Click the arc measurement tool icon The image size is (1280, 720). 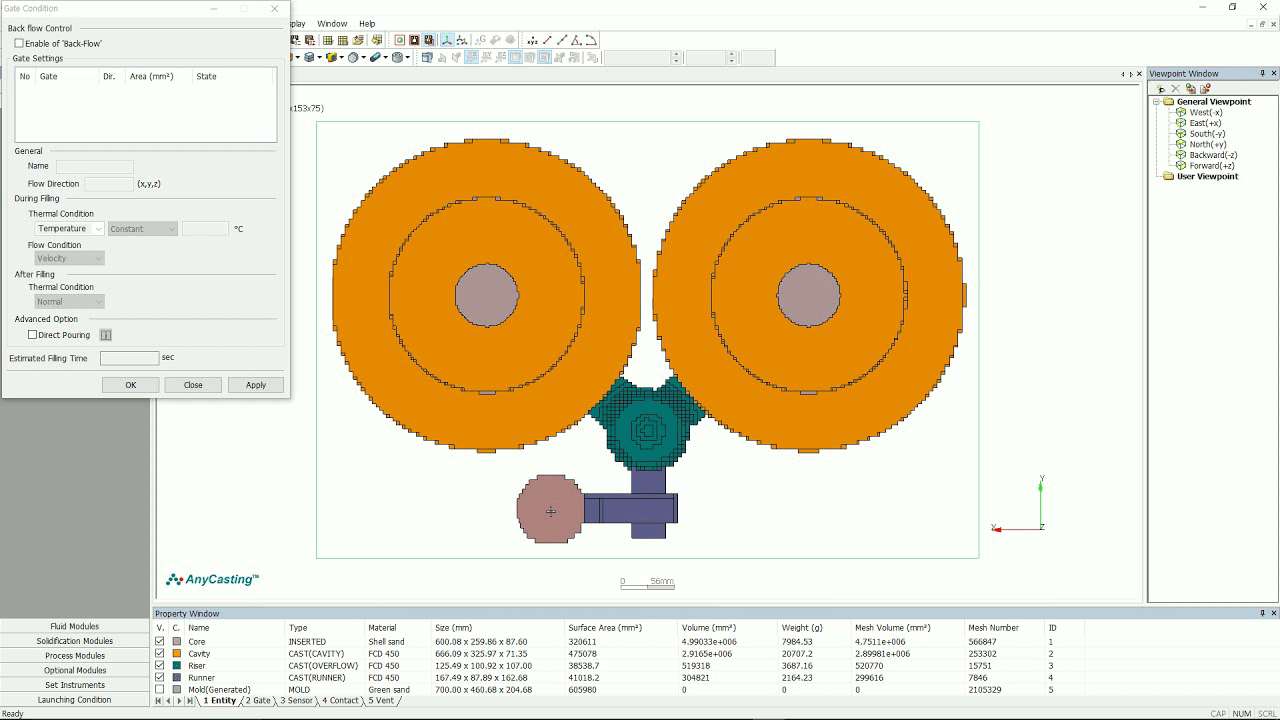click(x=591, y=40)
